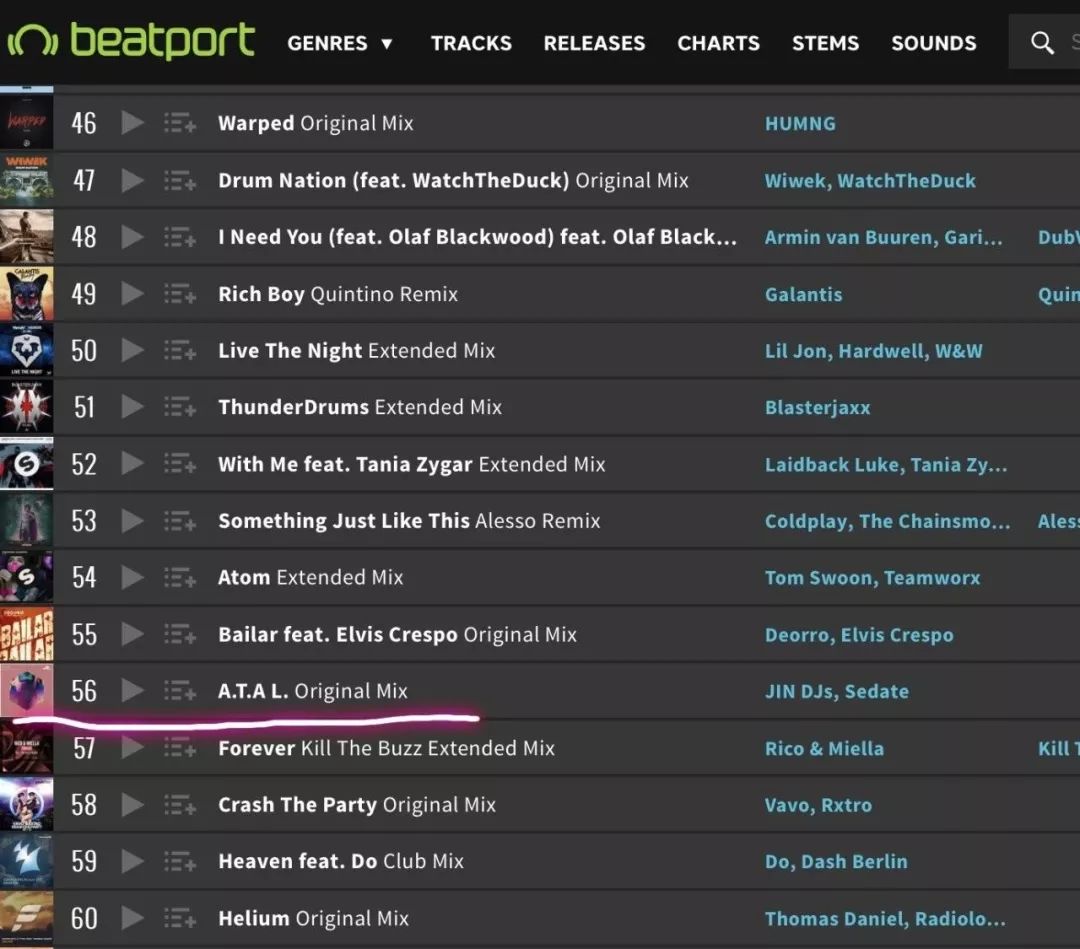
Task: Open artist link Blasterjaxx
Action: click(x=818, y=408)
